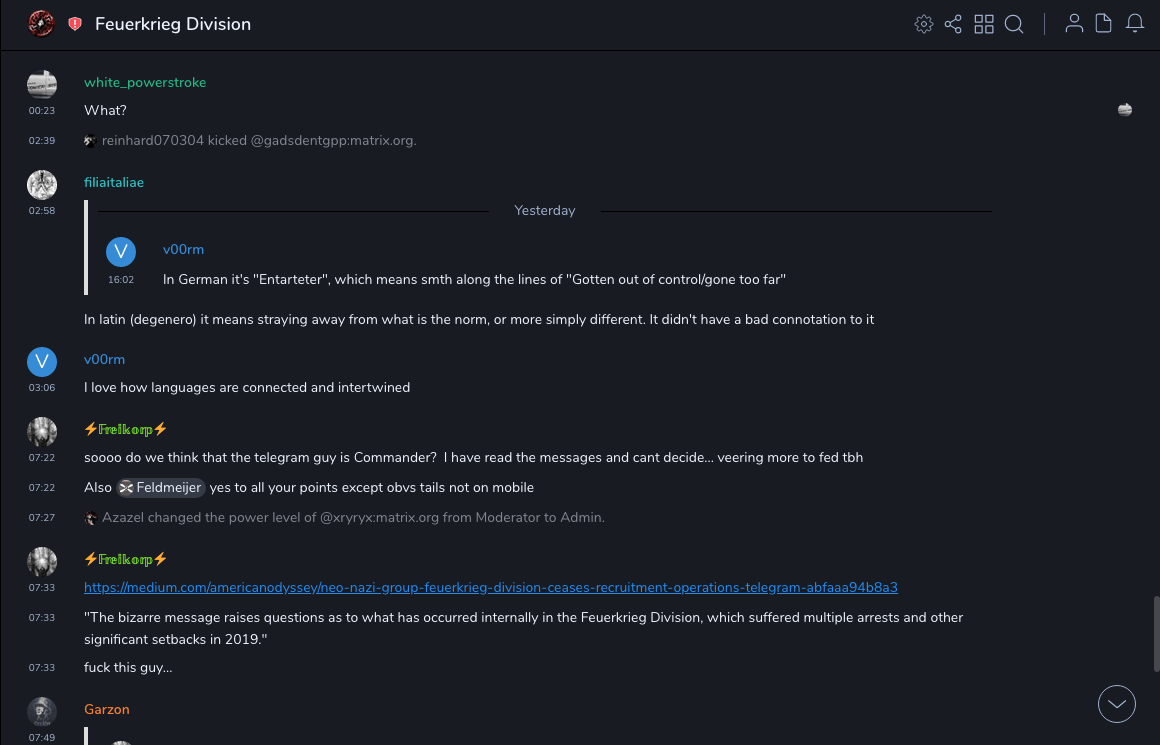1160x745 pixels.
Task: Click the read receipt avatar beside 'What?'
Action: [1125, 110]
